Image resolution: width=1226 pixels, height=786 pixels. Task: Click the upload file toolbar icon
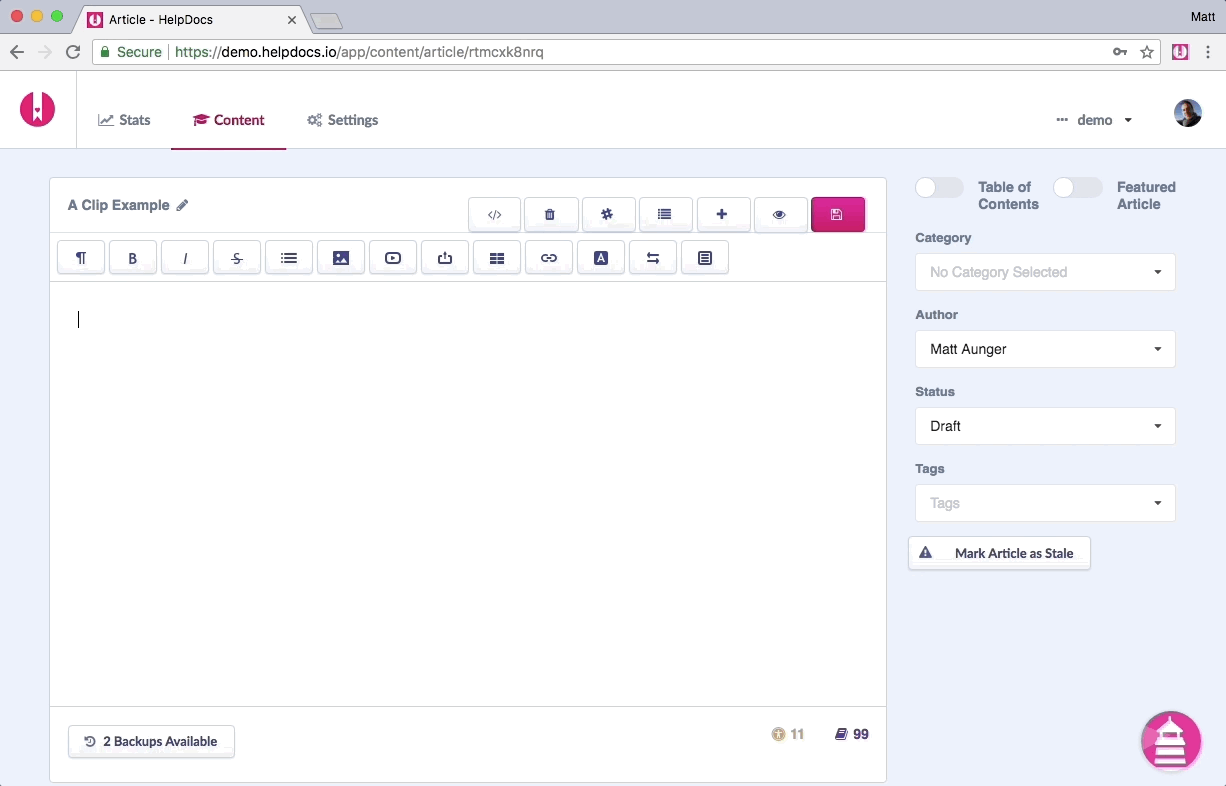(445, 258)
